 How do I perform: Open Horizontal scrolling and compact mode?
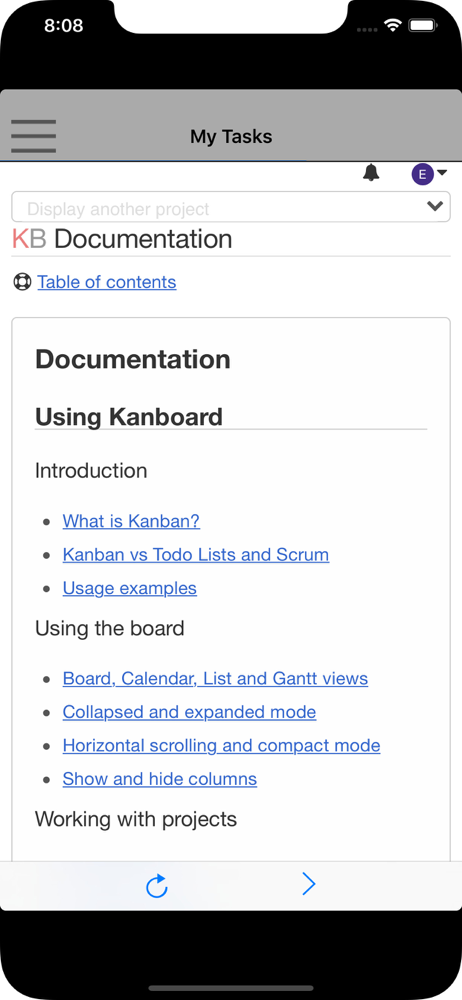[221, 746]
